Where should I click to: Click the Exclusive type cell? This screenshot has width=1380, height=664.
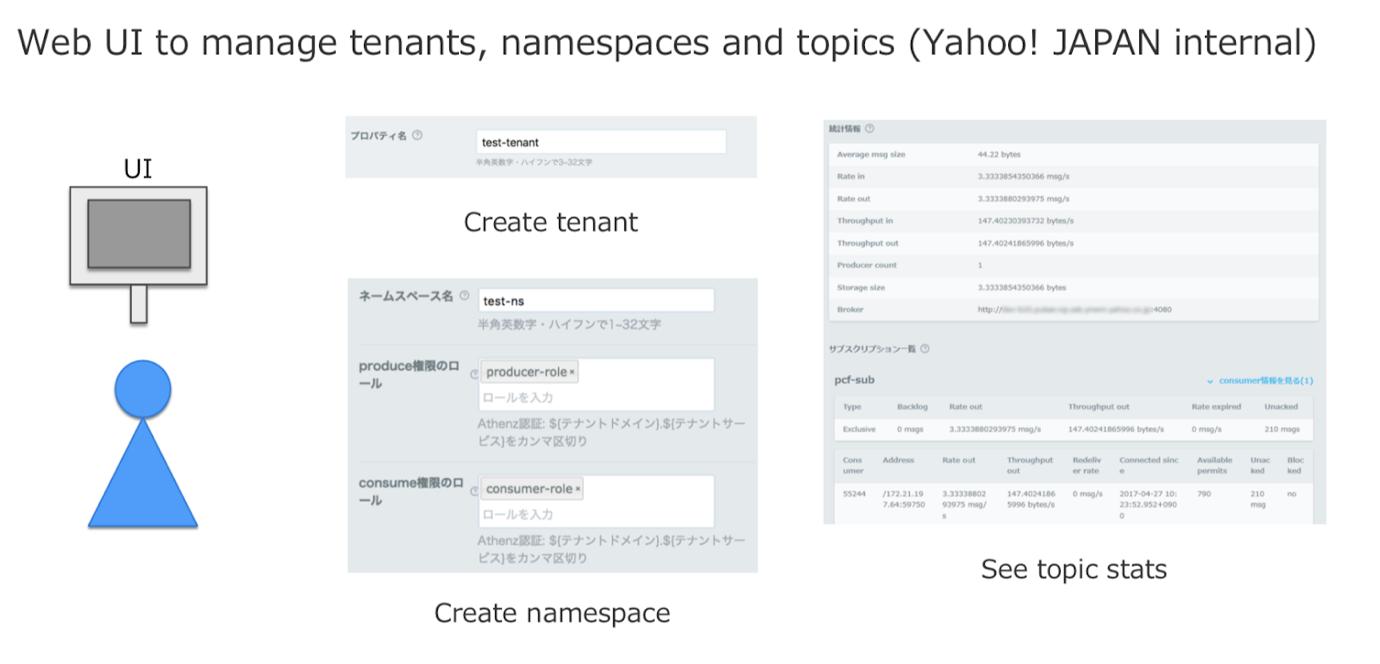pyautogui.click(x=859, y=429)
